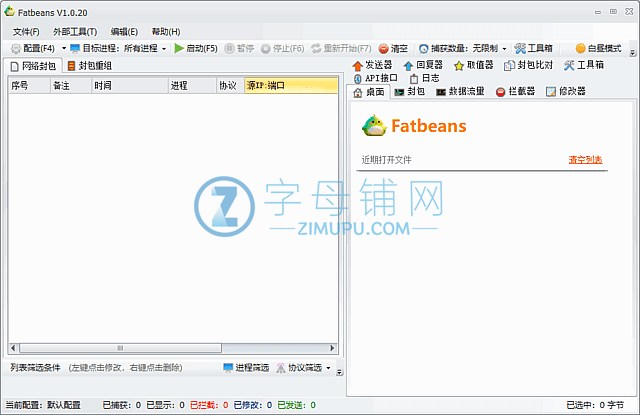
Task: Click the 启动(F5) start capture button
Action: 195,48
